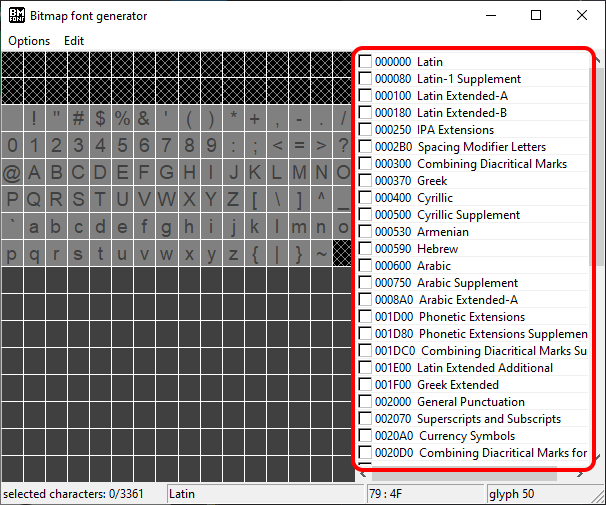Select the digit '5' glyph cell
The height and width of the screenshot is (505, 606).
click(x=122, y=145)
